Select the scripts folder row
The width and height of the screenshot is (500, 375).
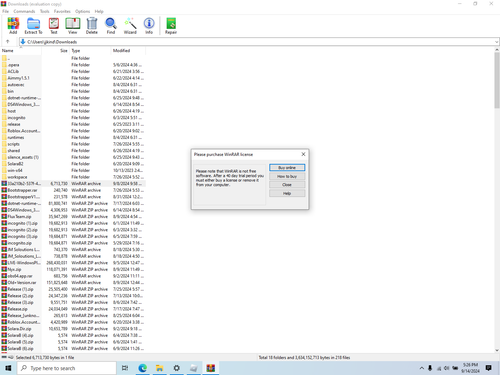73,144
